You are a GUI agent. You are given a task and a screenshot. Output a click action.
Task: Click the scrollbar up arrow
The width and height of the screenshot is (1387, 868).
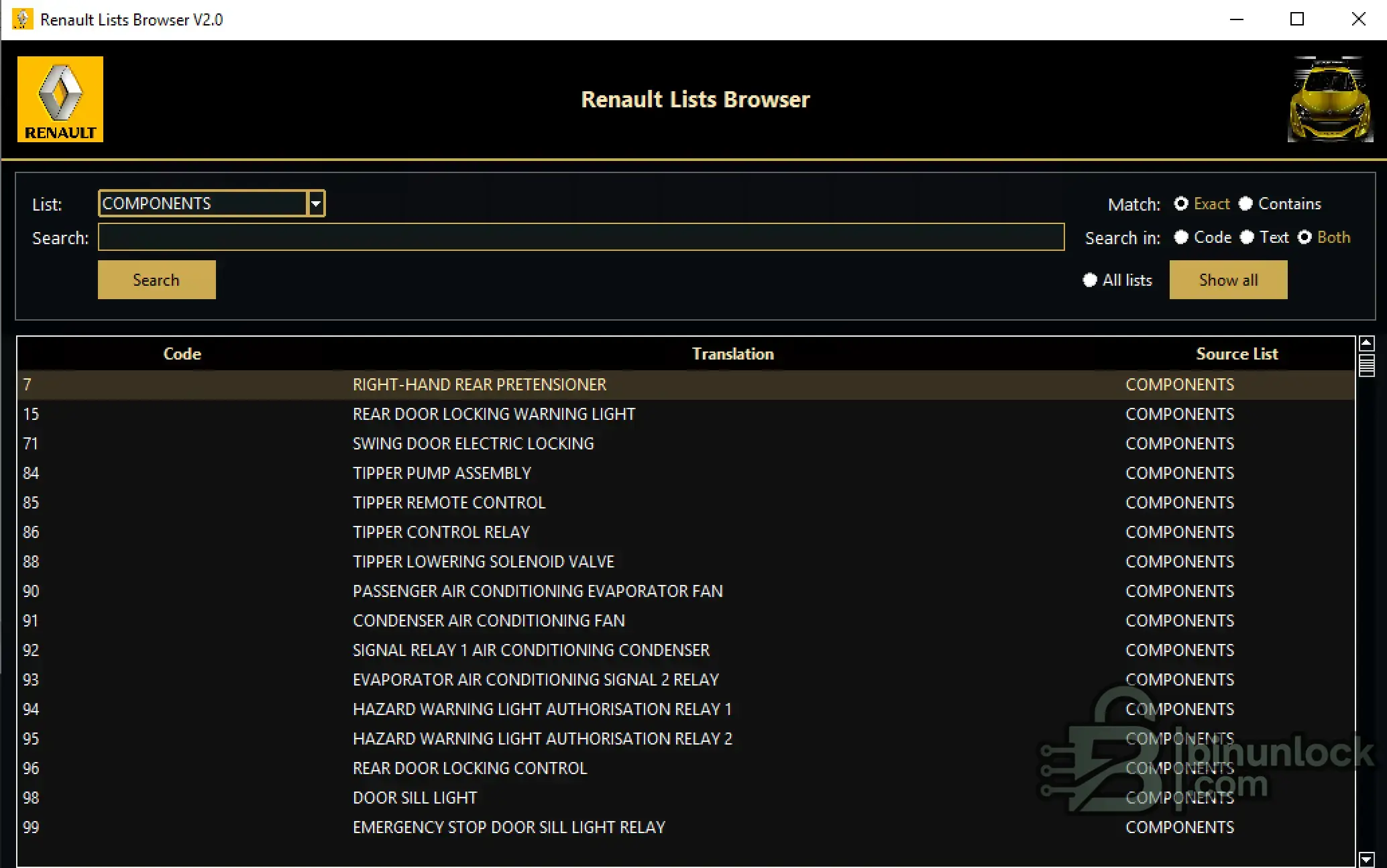pyautogui.click(x=1366, y=343)
